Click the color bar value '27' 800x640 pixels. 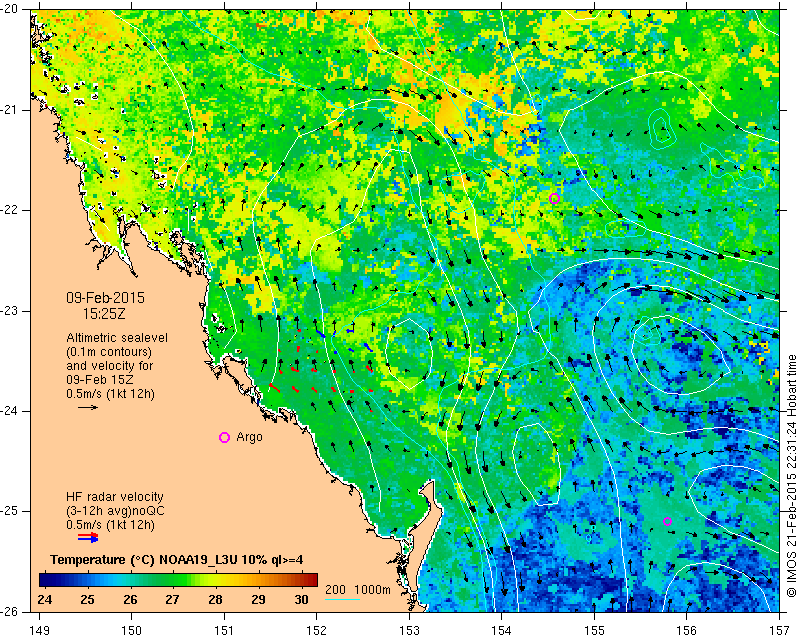172,599
